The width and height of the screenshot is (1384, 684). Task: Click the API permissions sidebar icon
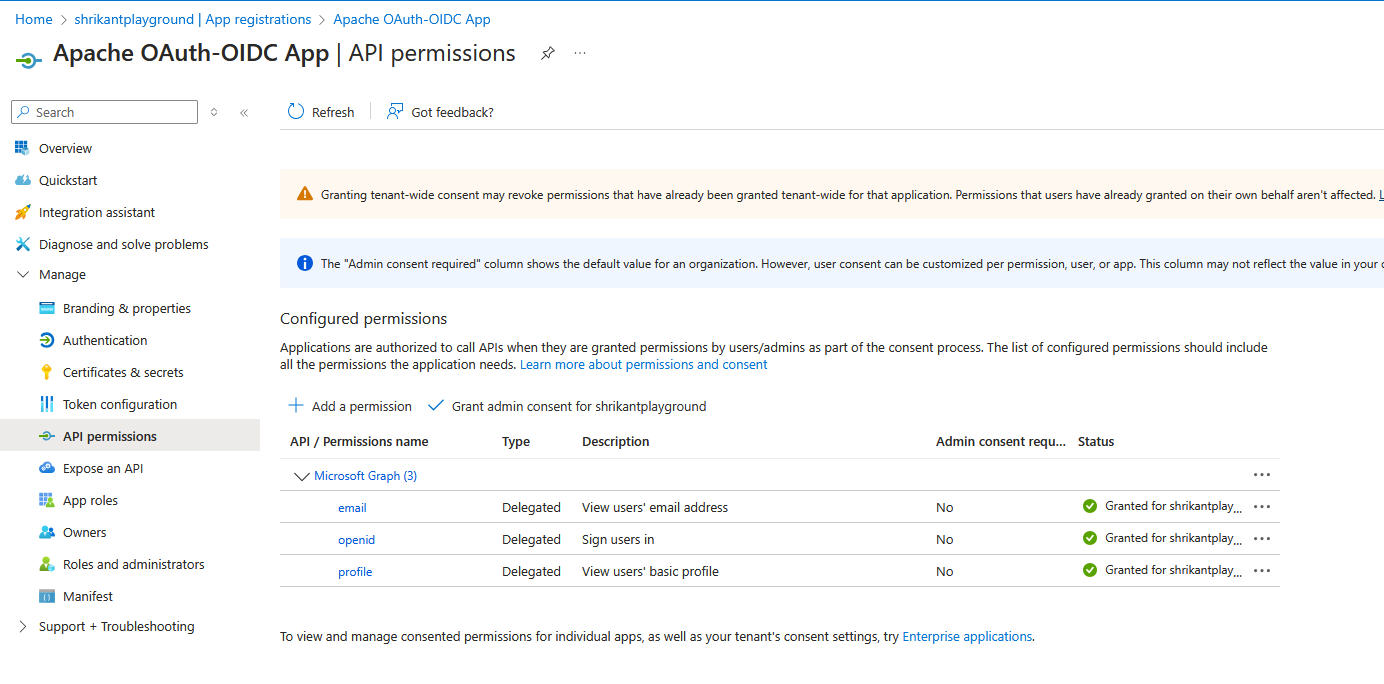(46, 436)
